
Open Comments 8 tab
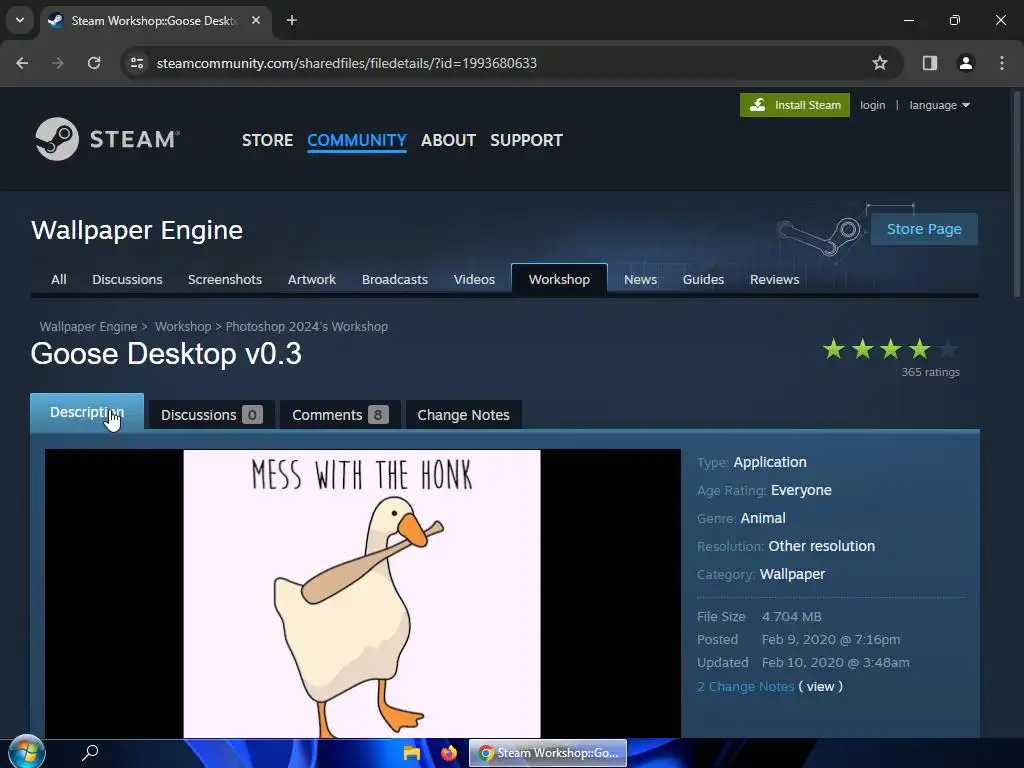(x=340, y=415)
